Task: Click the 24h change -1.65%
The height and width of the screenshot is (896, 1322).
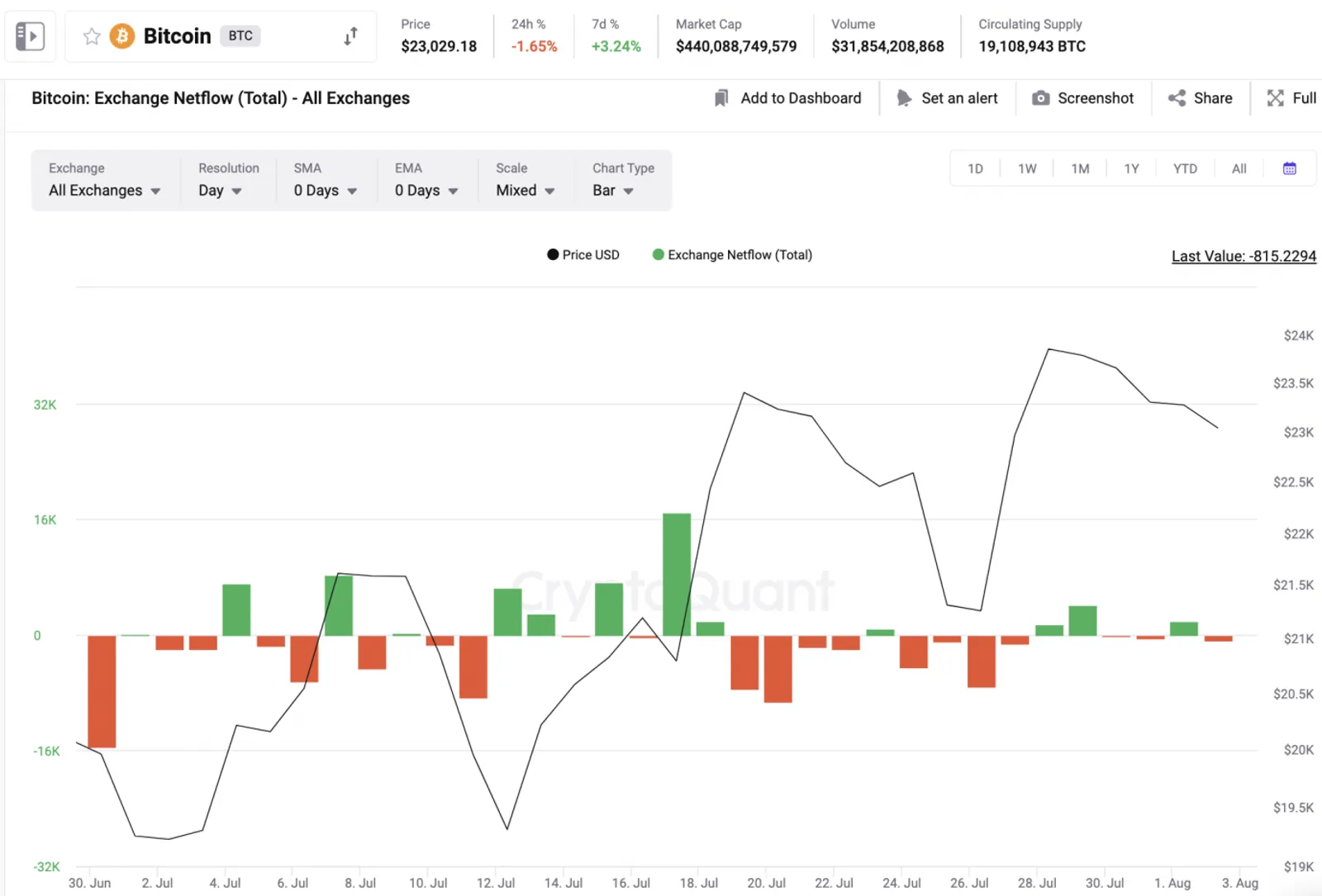Action: point(534,46)
